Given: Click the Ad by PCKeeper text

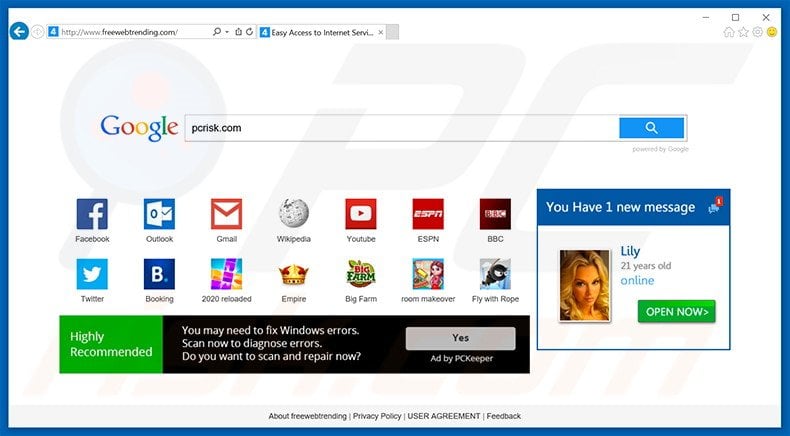Looking at the screenshot, I should click(462, 358).
